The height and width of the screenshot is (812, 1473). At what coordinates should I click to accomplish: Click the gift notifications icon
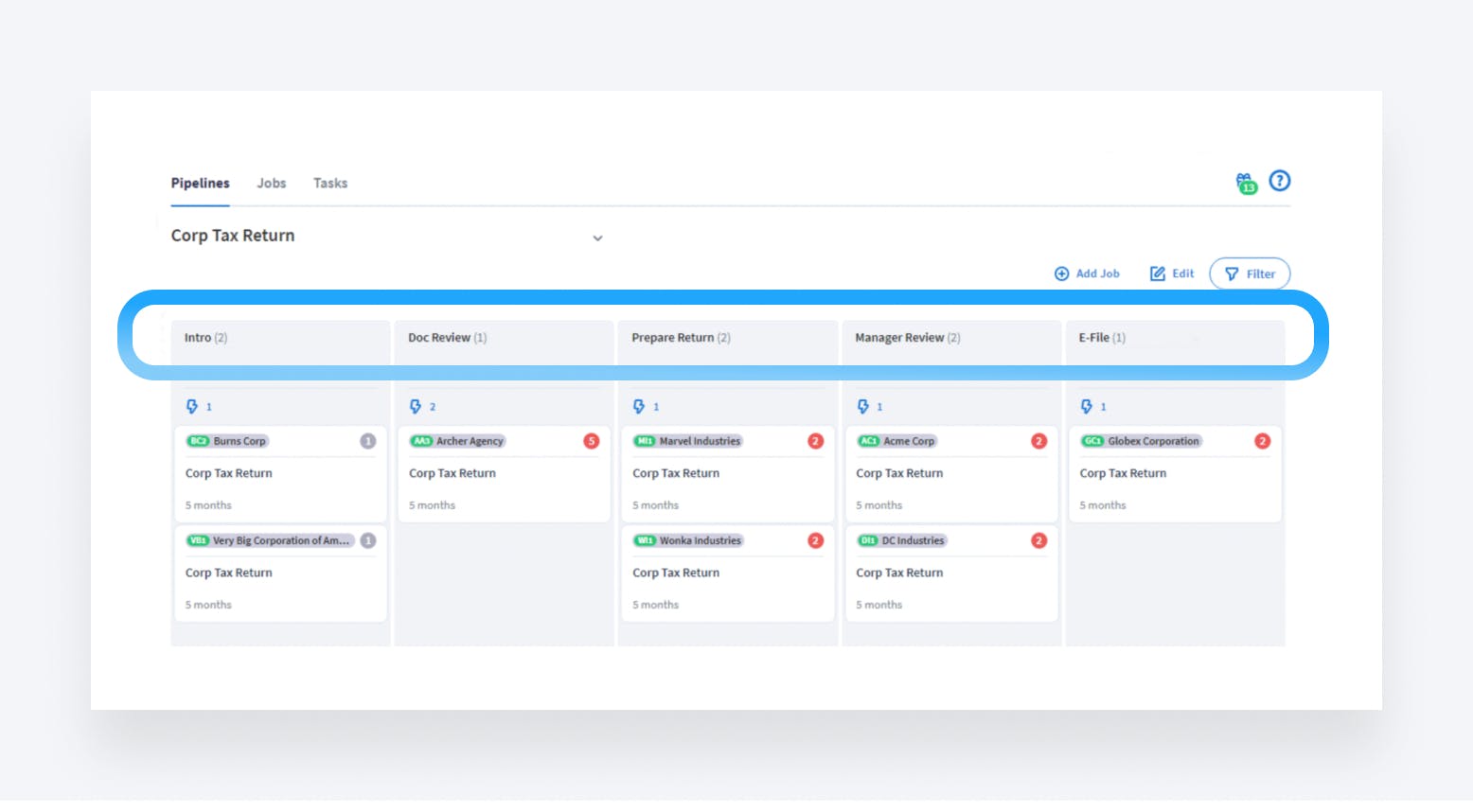tap(1245, 183)
